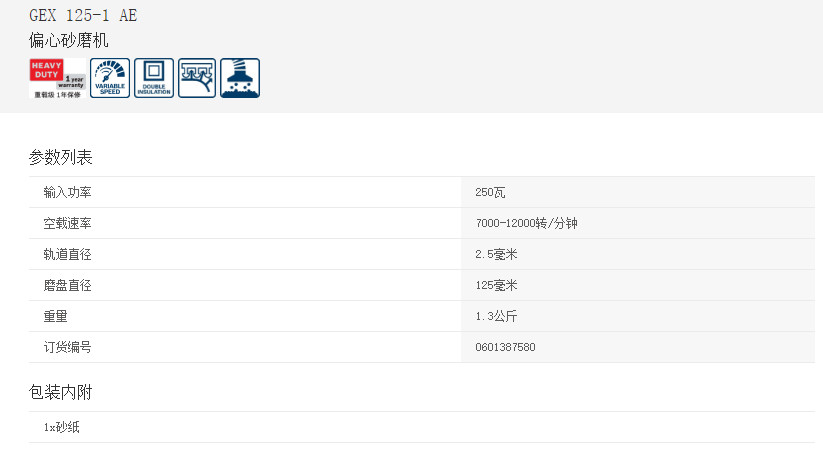823x463 pixels.
Task: Select the 空载速率 row label
Action: 67,223
